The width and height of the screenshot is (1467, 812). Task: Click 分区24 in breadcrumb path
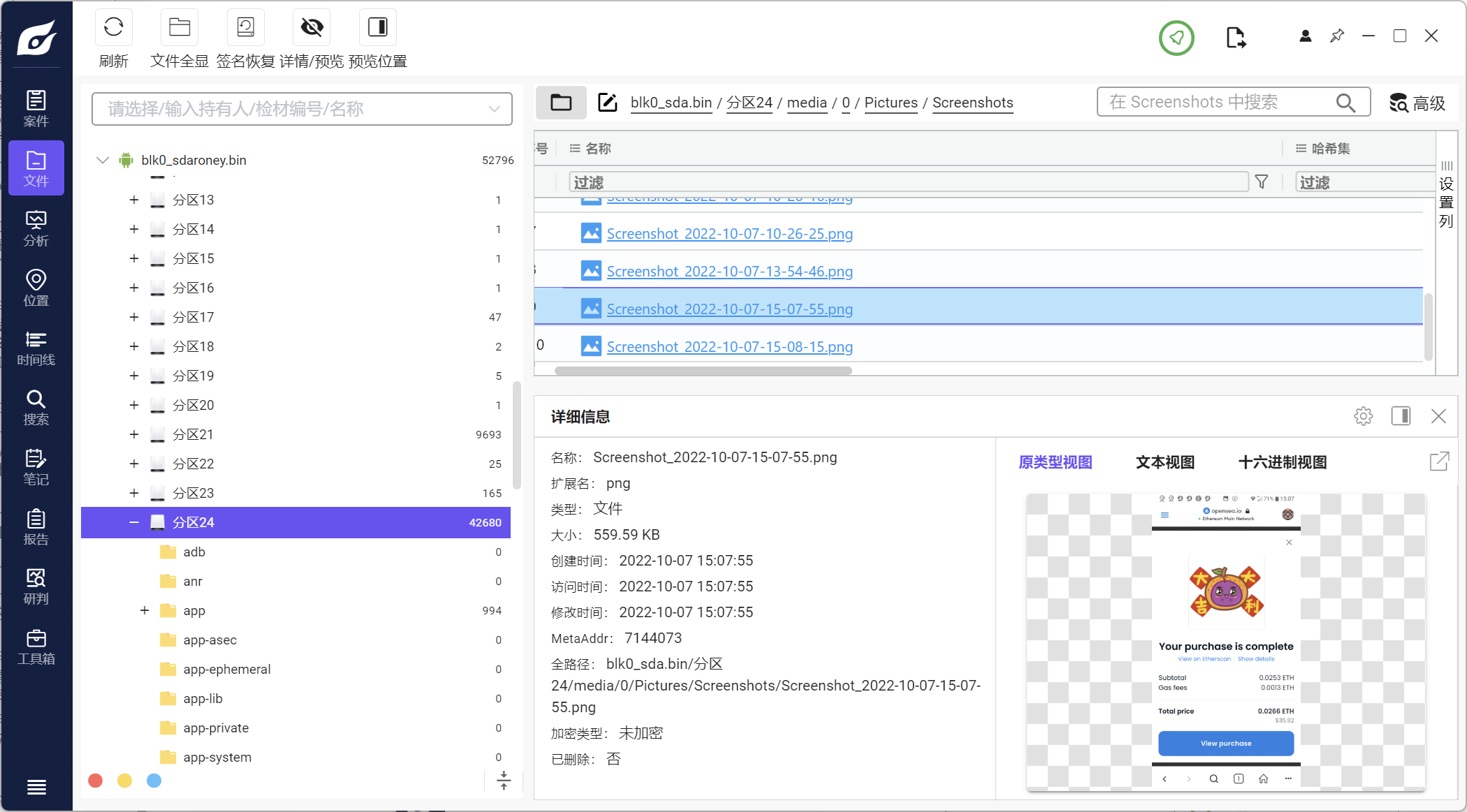click(x=749, y=103)
